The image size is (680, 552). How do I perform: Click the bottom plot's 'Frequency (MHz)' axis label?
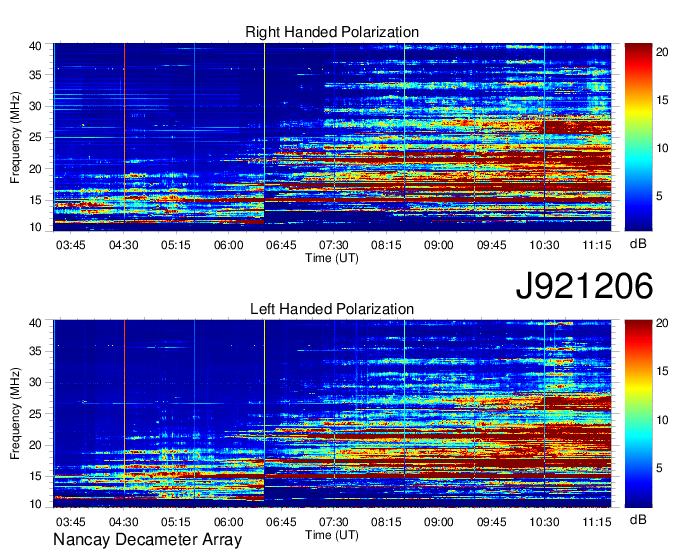(x=15, y=414)
